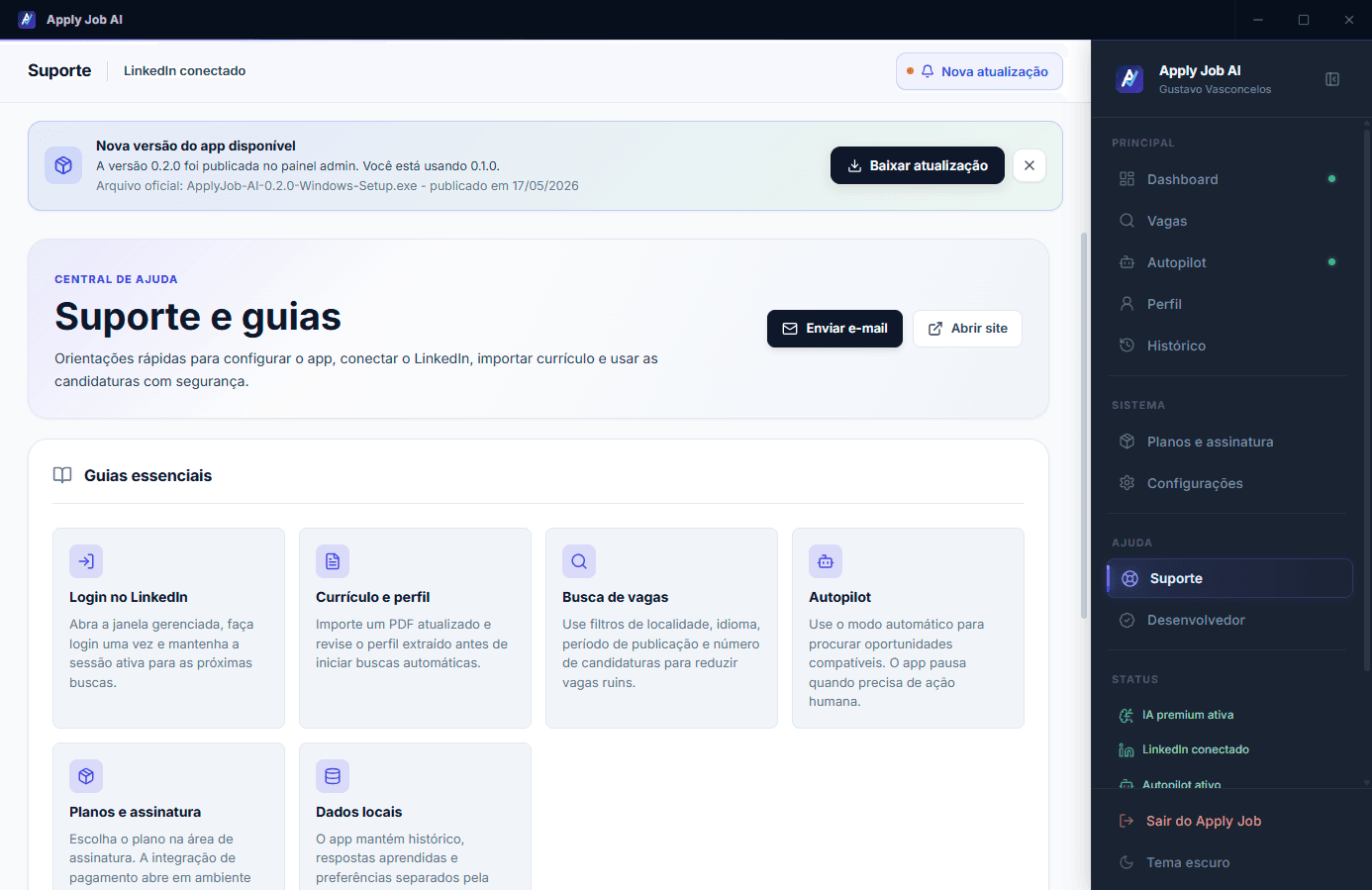Click the LinkedIn conectado status icon

click(1126, 749)
